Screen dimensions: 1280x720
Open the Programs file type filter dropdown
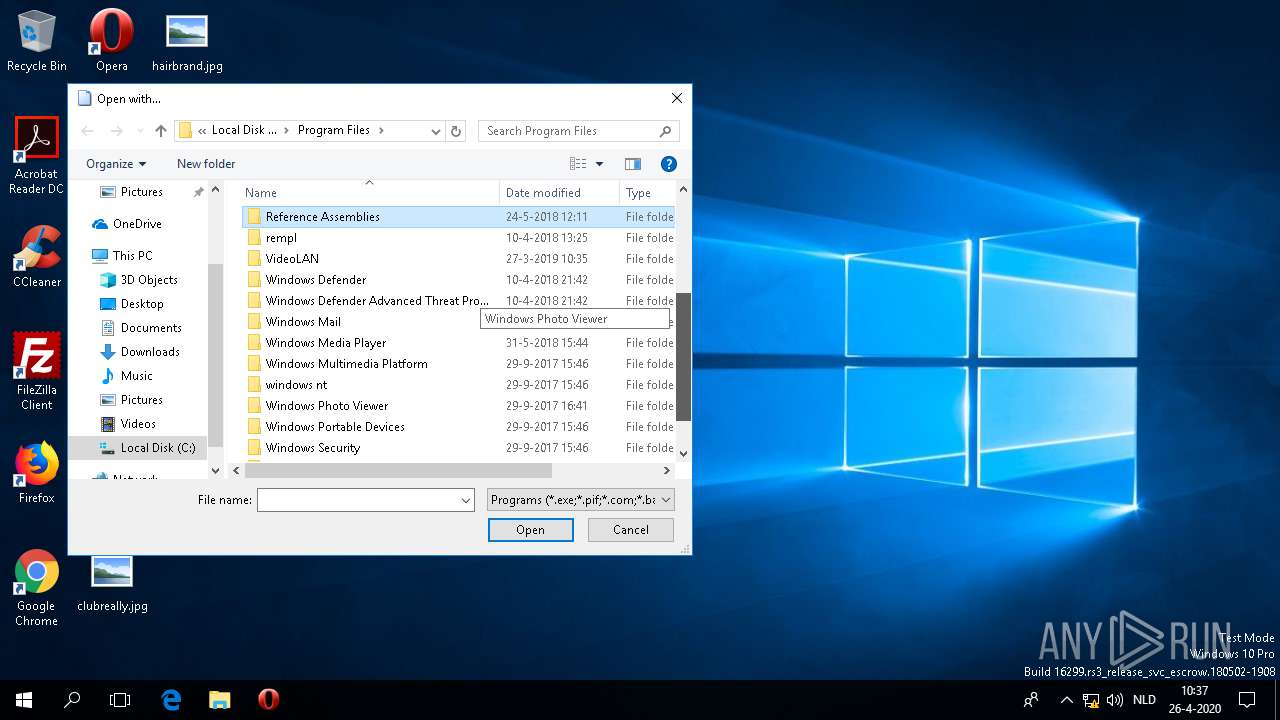click(581, 500)
